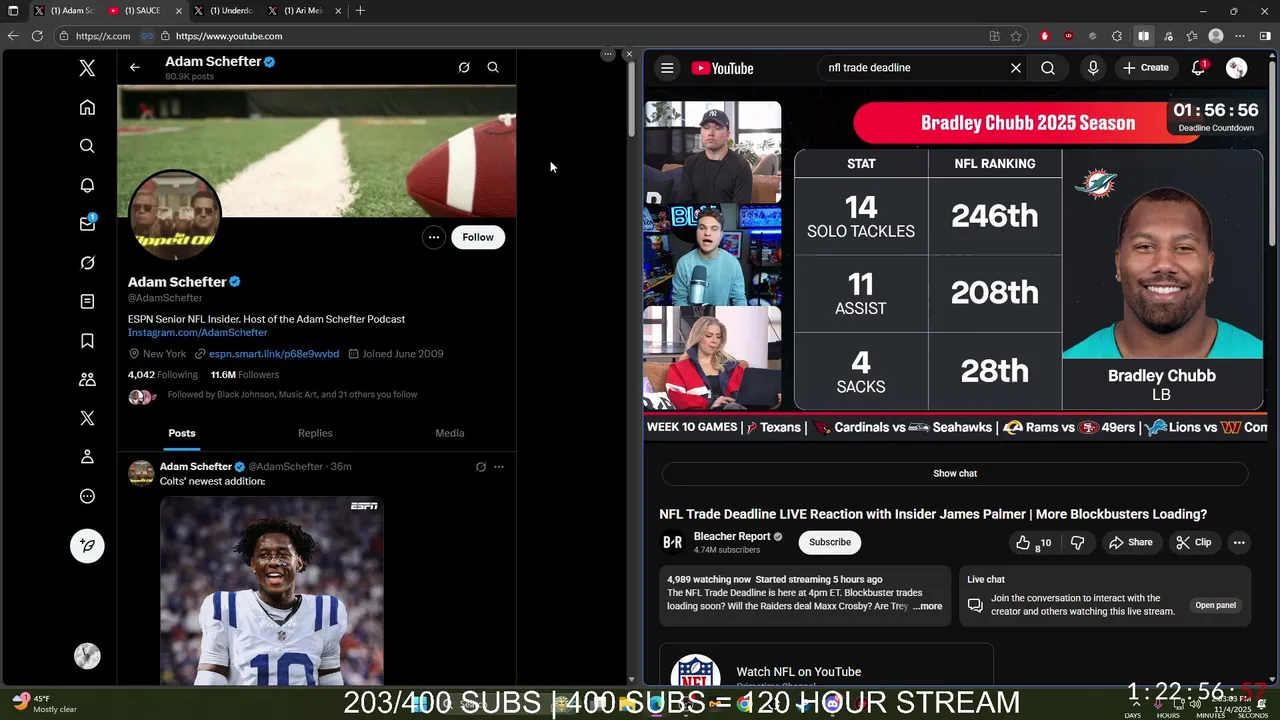This screenshot has width=1280, height=720.
Task: Go back with arrow beside Adam Schefter header
Action: click(x=135, y=67)
